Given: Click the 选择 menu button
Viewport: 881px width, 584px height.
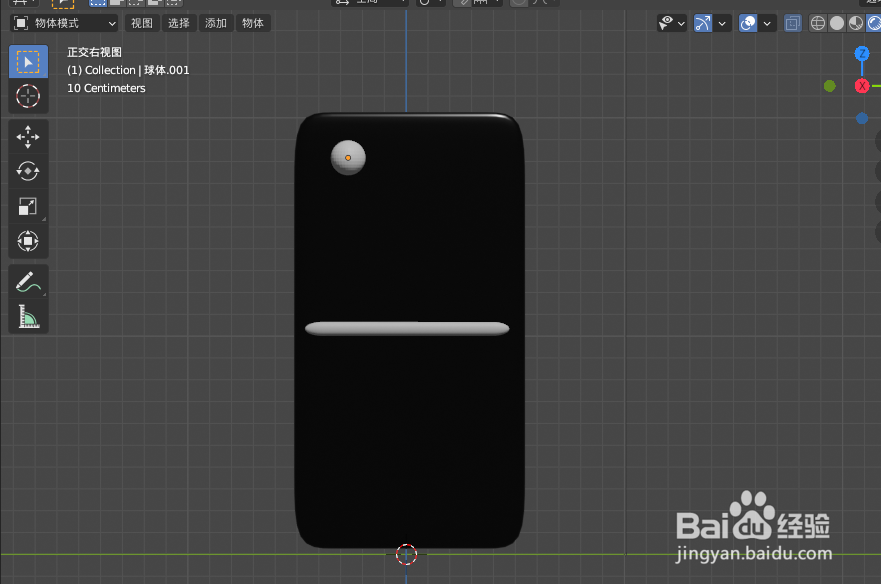Looking at the screenshot, I should [x=178, y=22].
